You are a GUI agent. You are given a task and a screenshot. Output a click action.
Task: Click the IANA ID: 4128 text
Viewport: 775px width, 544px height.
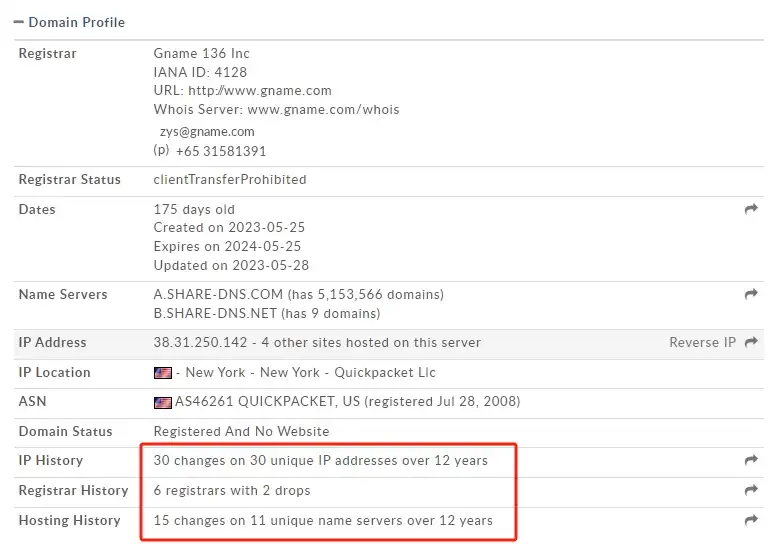(200, 72)
